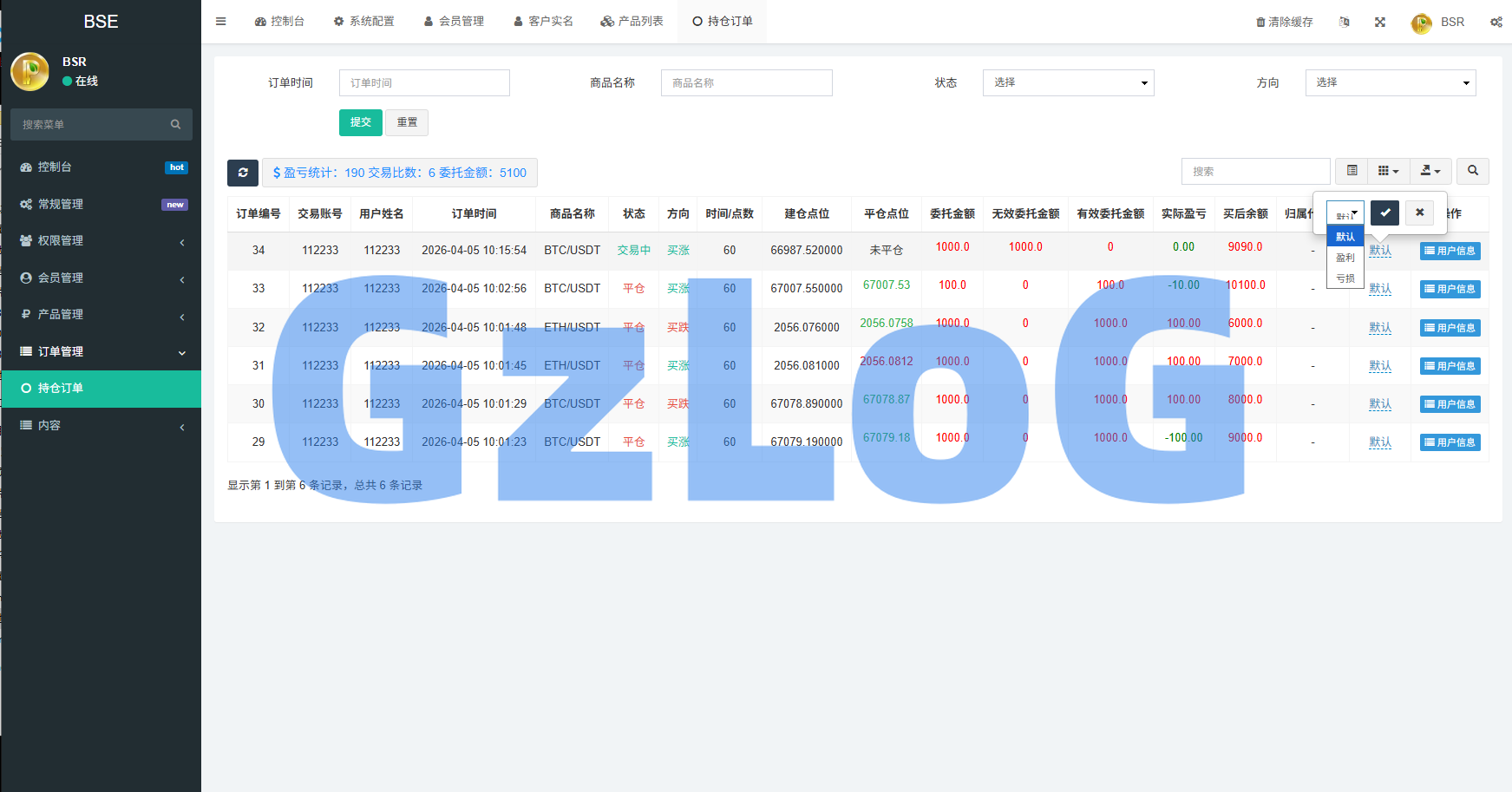
Task: Cancel the inline edit with the X button
Action: [x=1419, y=213]
